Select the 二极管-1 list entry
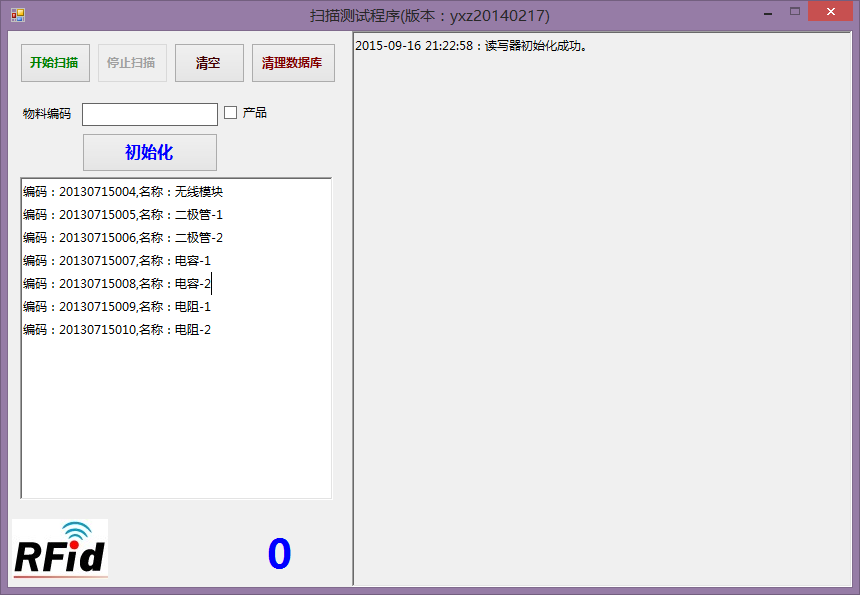Image resolution: width=860 pixels, height=595 pixels. (120, 214)
